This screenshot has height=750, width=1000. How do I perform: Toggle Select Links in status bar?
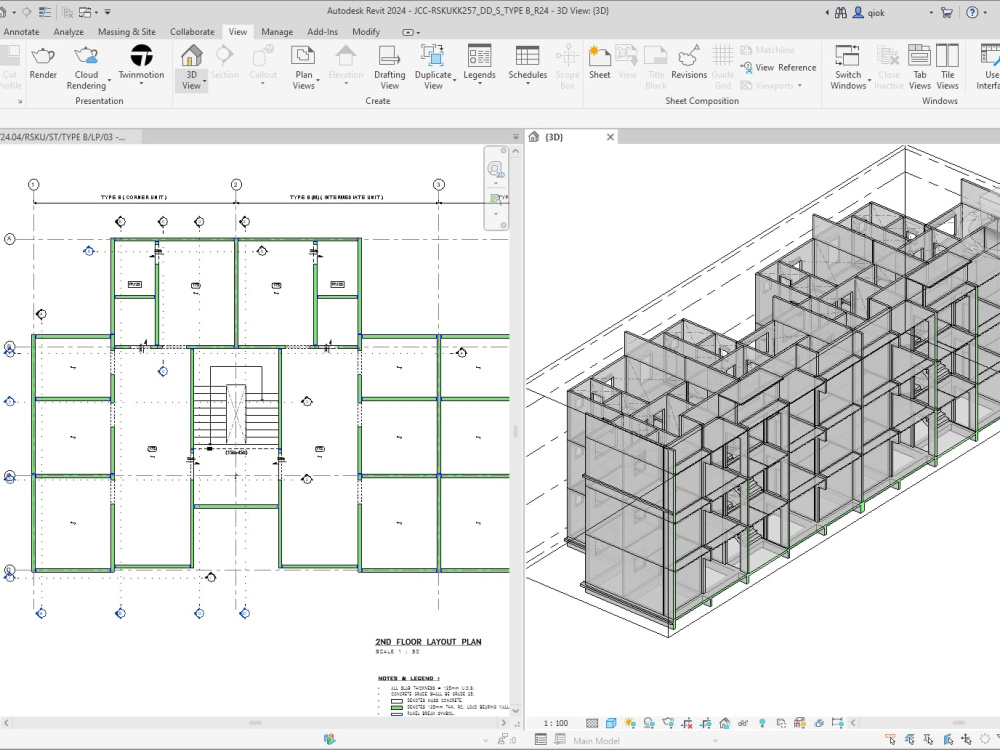pos(890,740)
